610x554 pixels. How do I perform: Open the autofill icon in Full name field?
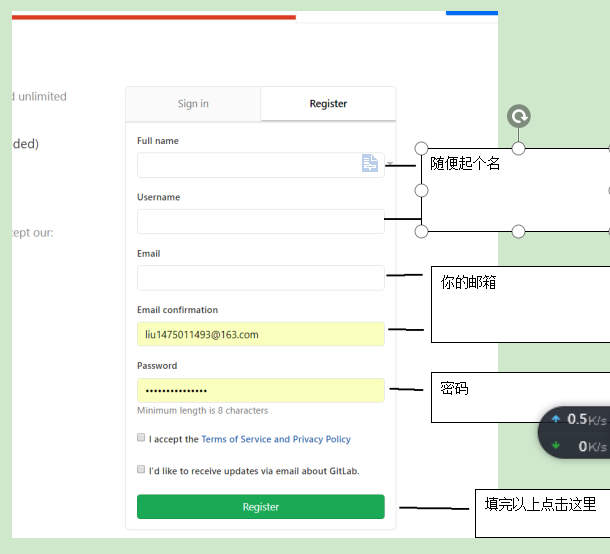coord(370,163)
